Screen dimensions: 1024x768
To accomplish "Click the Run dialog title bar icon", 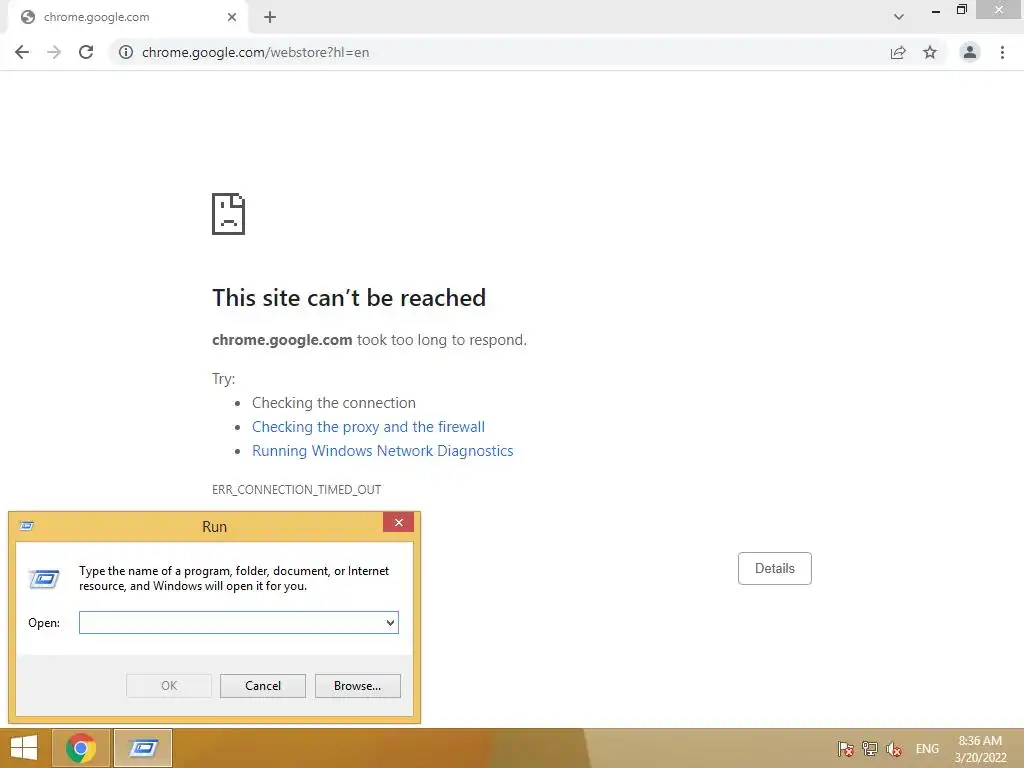I will click(x=27, y=526).
